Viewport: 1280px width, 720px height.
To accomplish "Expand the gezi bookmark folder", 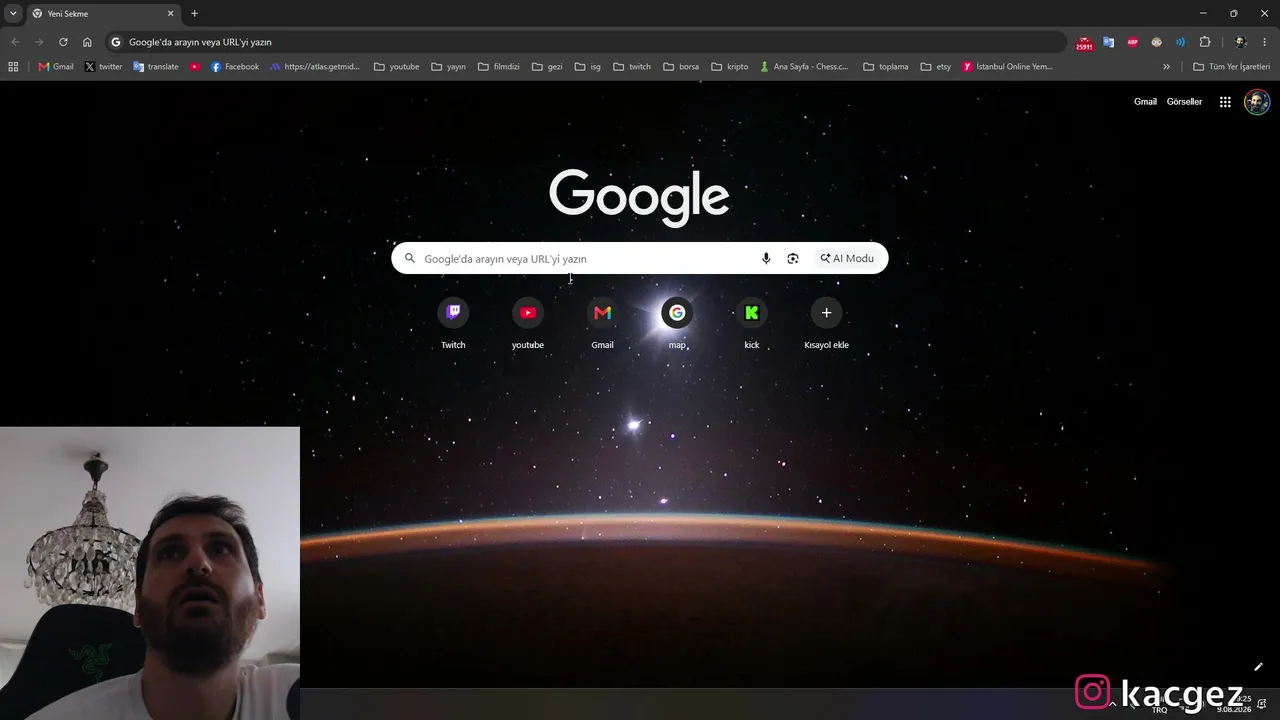I will point(548,67).
